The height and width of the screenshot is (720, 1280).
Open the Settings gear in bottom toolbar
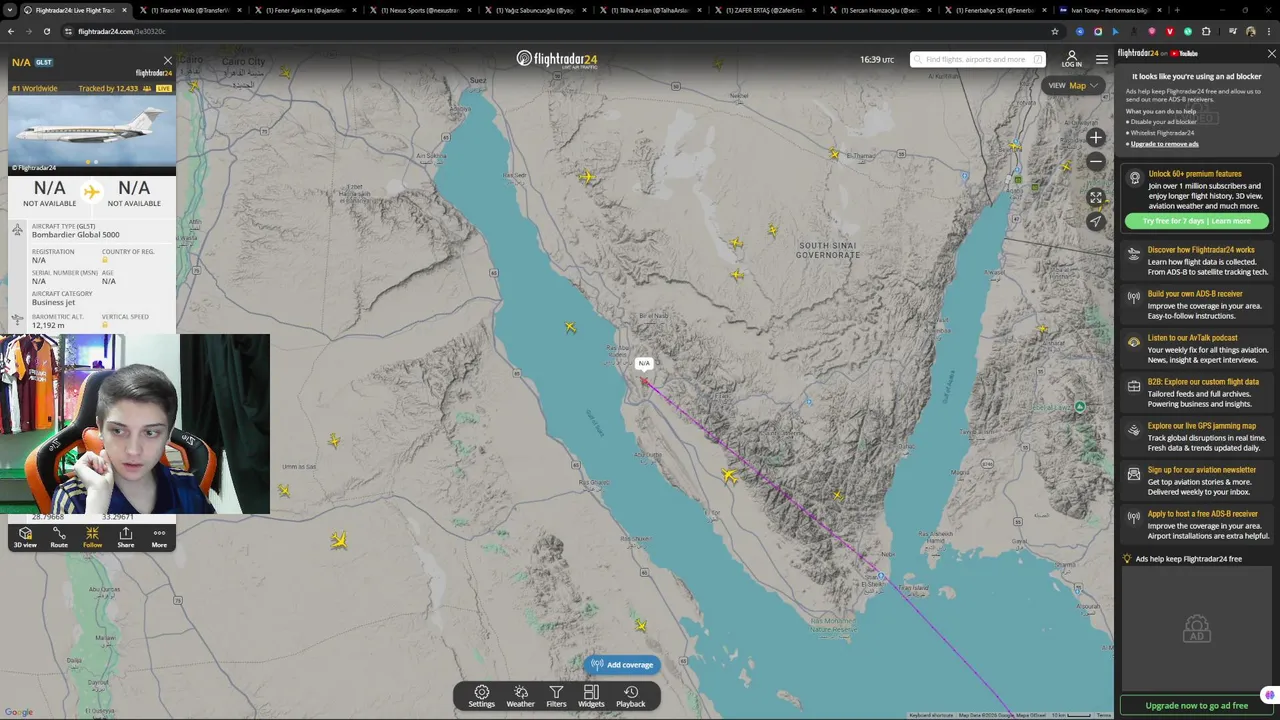point(481,696)
